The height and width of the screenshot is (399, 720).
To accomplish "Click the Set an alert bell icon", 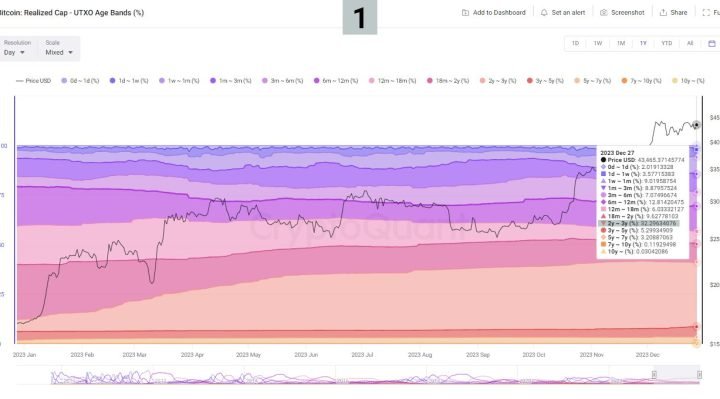I will (x=544, y=13).
